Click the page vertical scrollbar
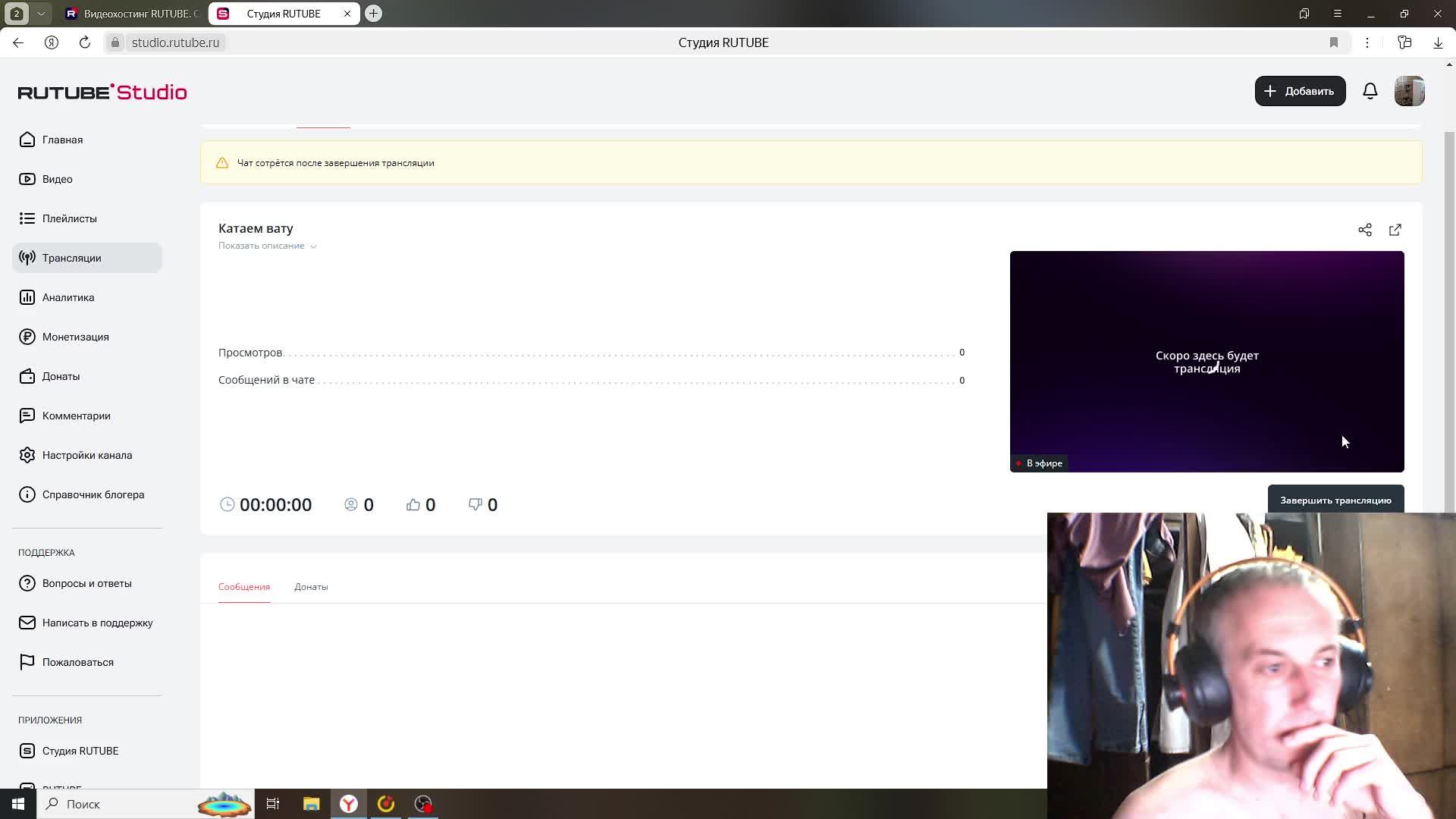The width and height of the screenshot is (1456, 819). (x=1449, y=303)
